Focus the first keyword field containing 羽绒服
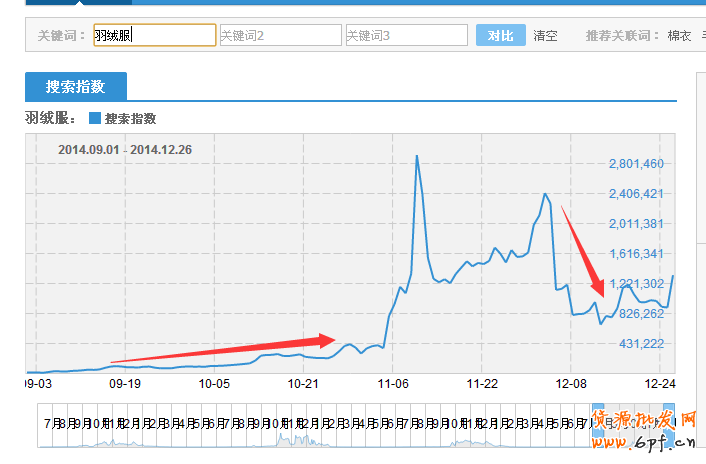The width and height of the screenshot is (706, 464). 154,35
